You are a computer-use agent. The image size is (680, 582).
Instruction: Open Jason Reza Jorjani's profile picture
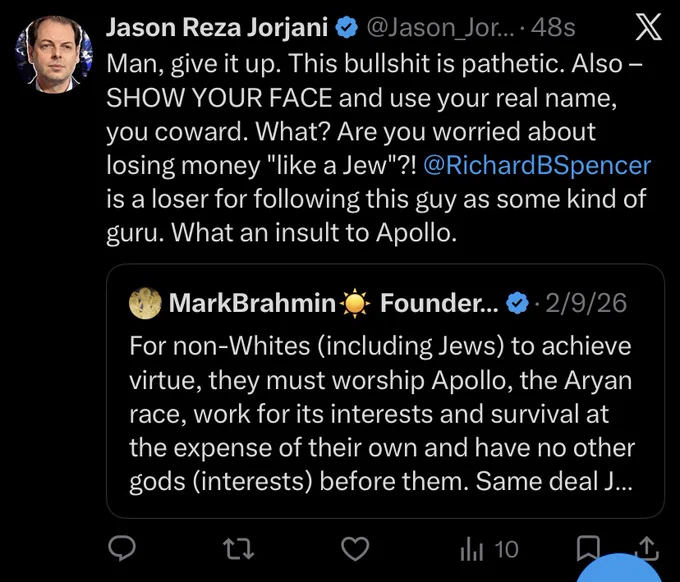click(x=54, y=54)
